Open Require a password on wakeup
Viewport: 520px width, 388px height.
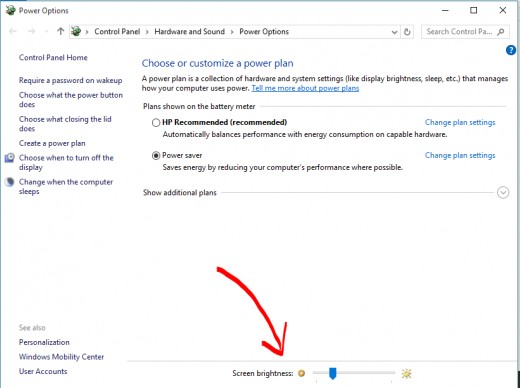click(x=70, y=80)
